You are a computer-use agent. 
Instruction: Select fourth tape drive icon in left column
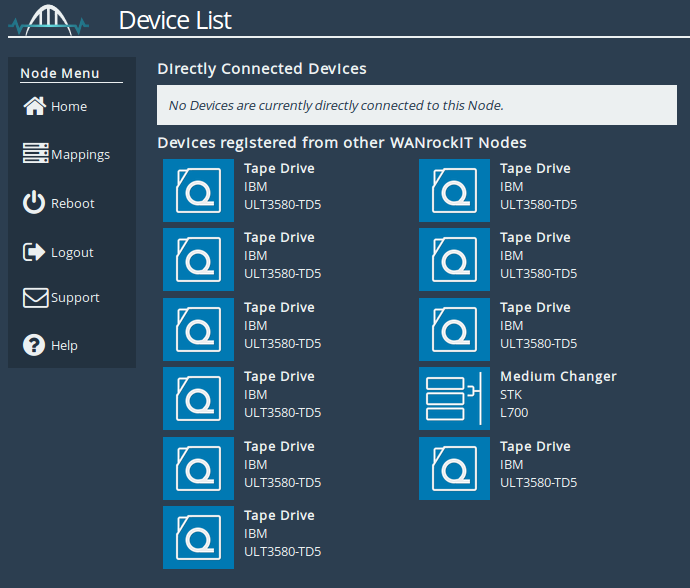click(198, 398)
